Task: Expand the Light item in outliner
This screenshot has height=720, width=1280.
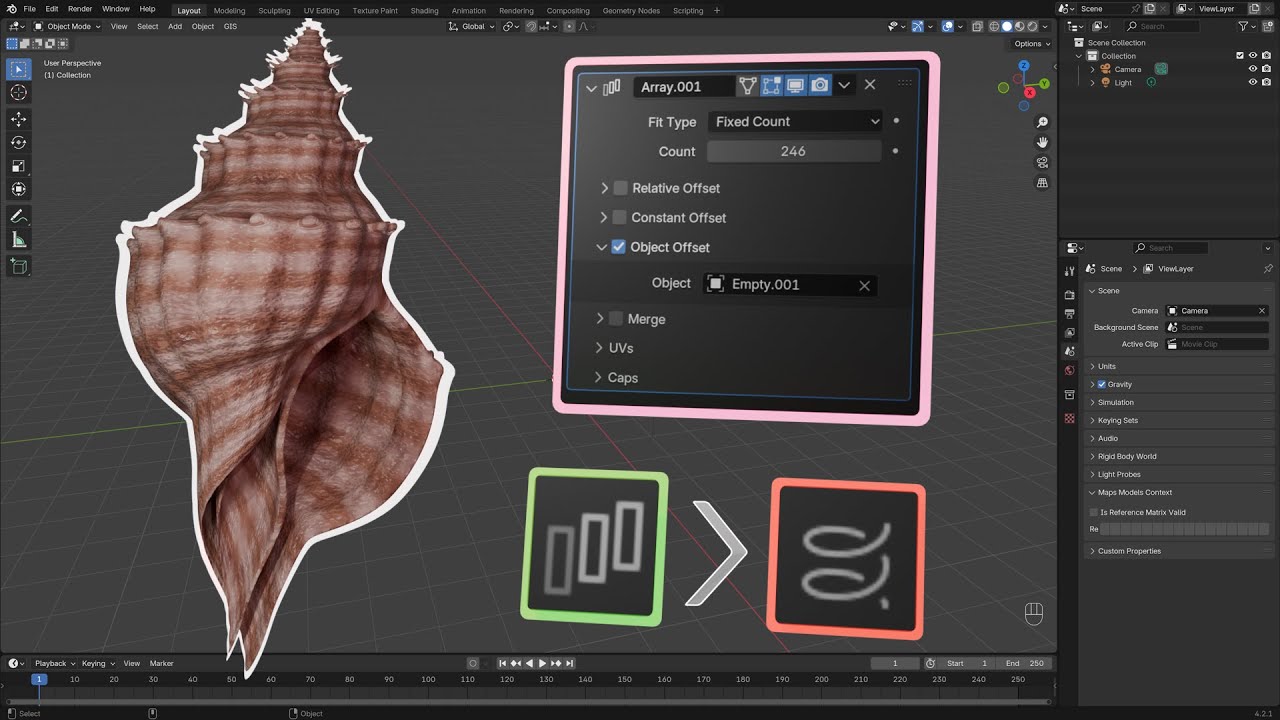Action: coord(1093,82)
